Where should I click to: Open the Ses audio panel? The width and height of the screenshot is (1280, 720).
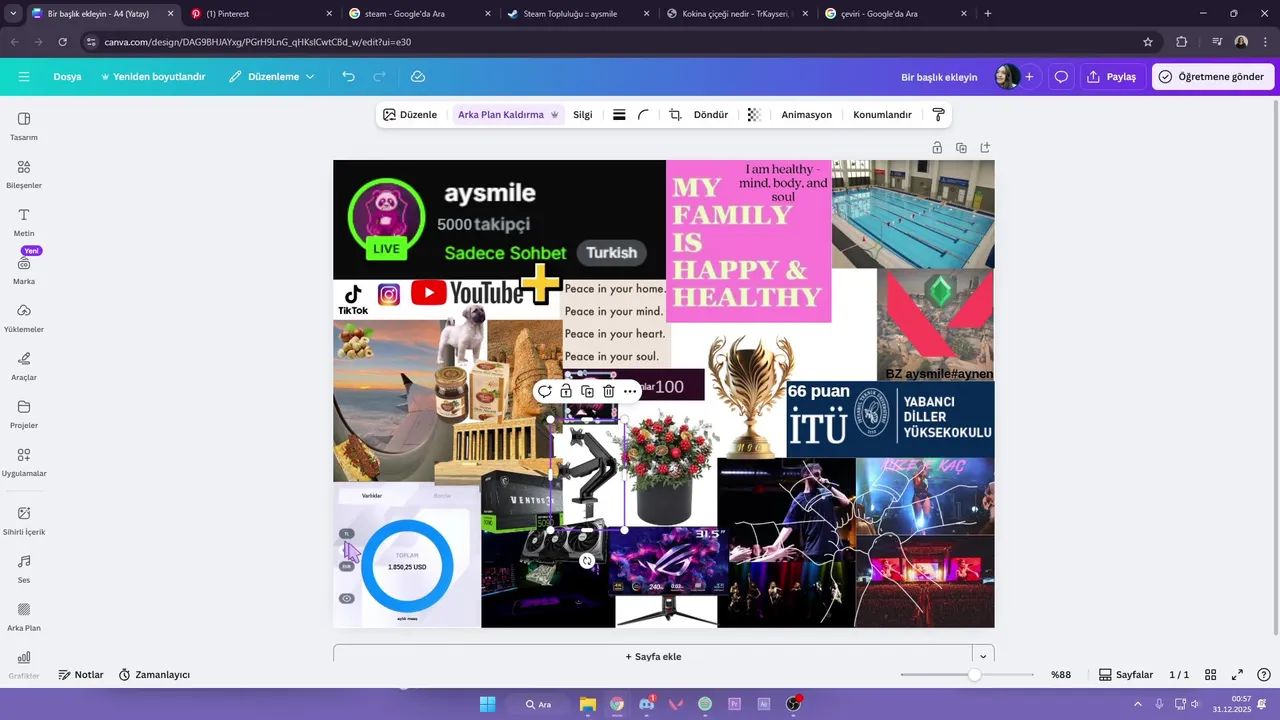tap(24, 568)
